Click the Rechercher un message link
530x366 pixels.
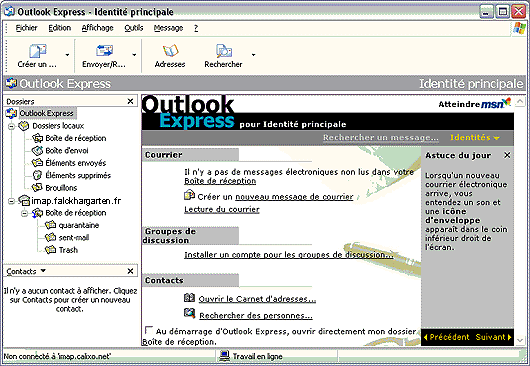coord(381,138)
